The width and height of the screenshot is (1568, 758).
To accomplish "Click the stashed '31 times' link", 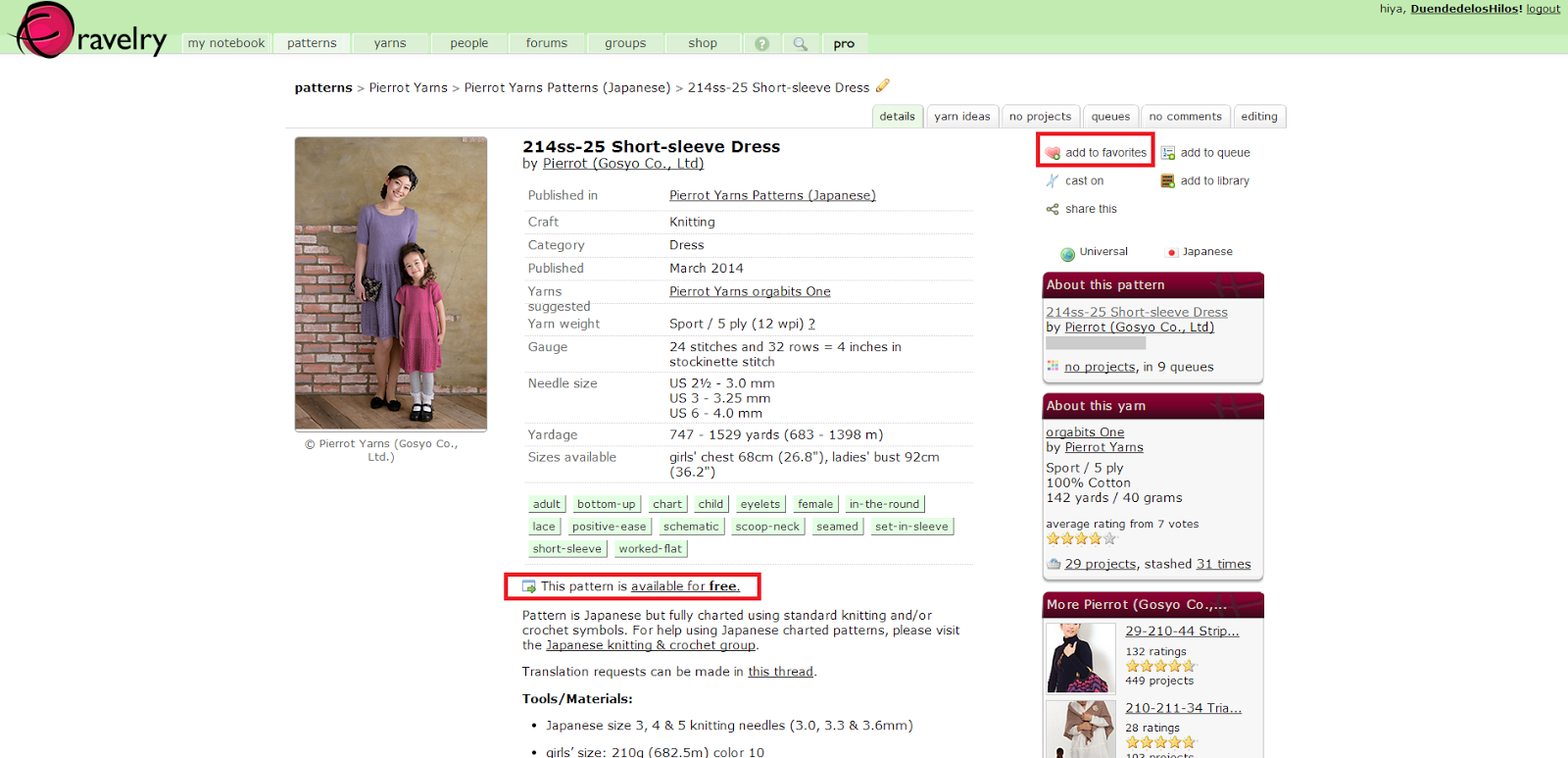I will [1223, 564].
